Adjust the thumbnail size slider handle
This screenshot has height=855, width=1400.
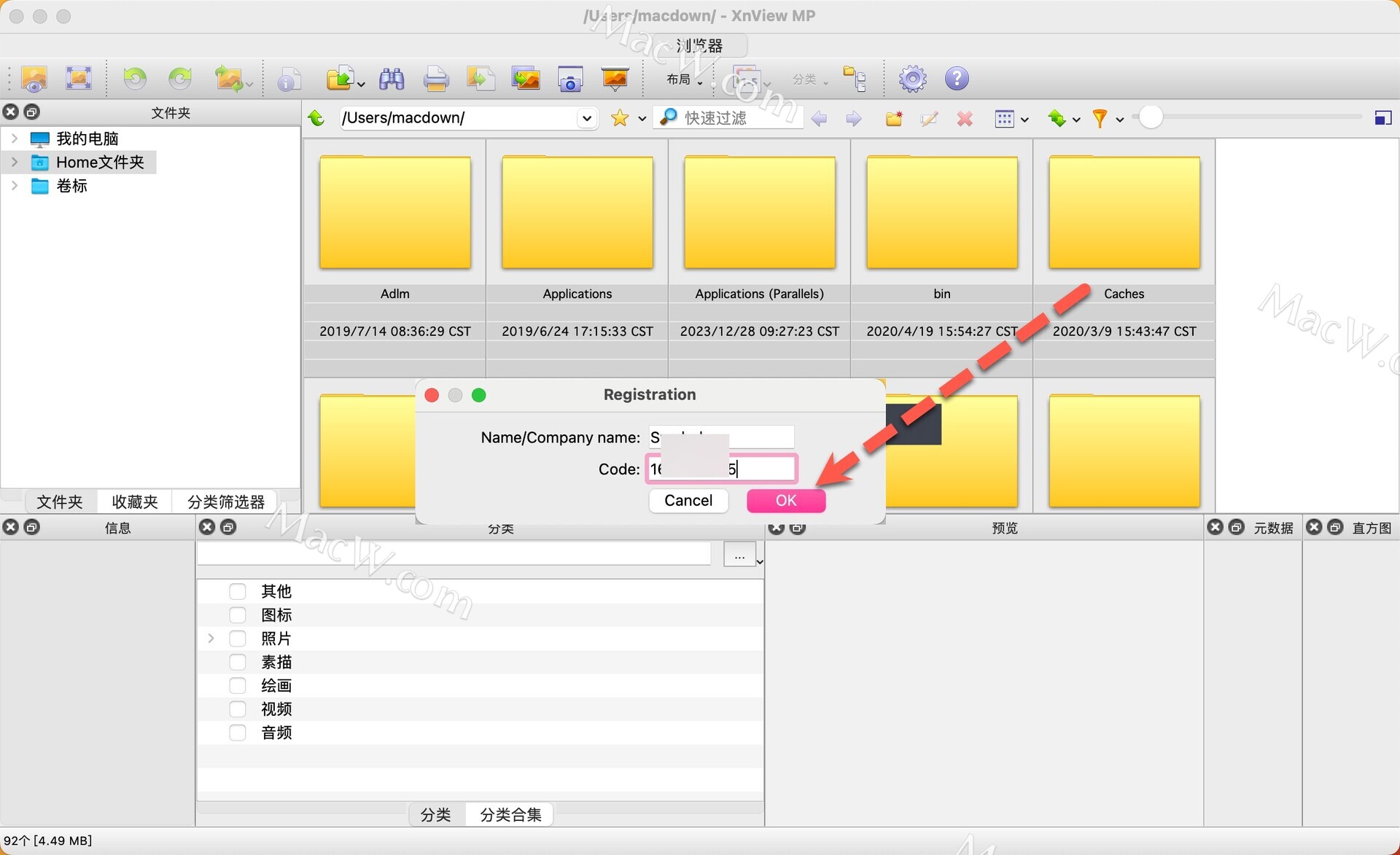1151,118
